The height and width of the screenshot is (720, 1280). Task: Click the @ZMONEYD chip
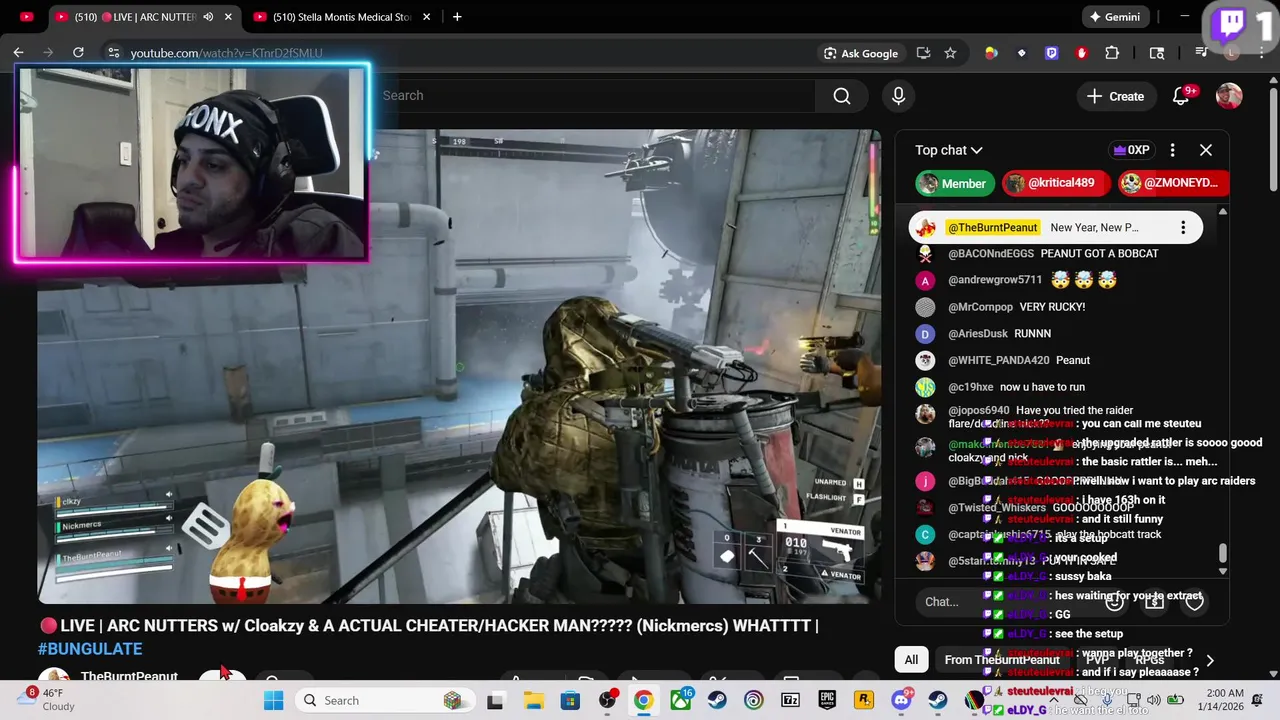coord(1173,183)
